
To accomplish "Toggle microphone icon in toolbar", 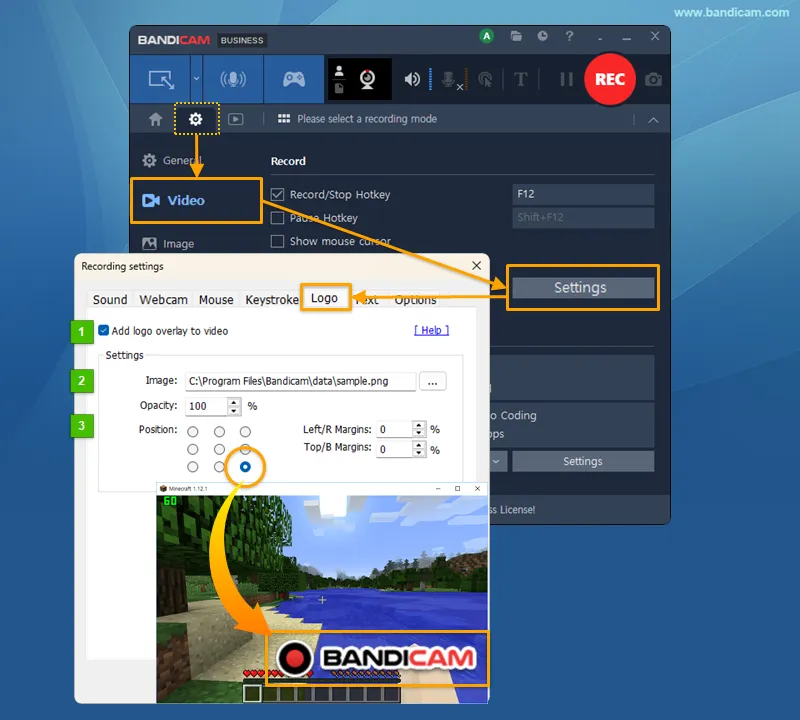I will coord(449,80).
